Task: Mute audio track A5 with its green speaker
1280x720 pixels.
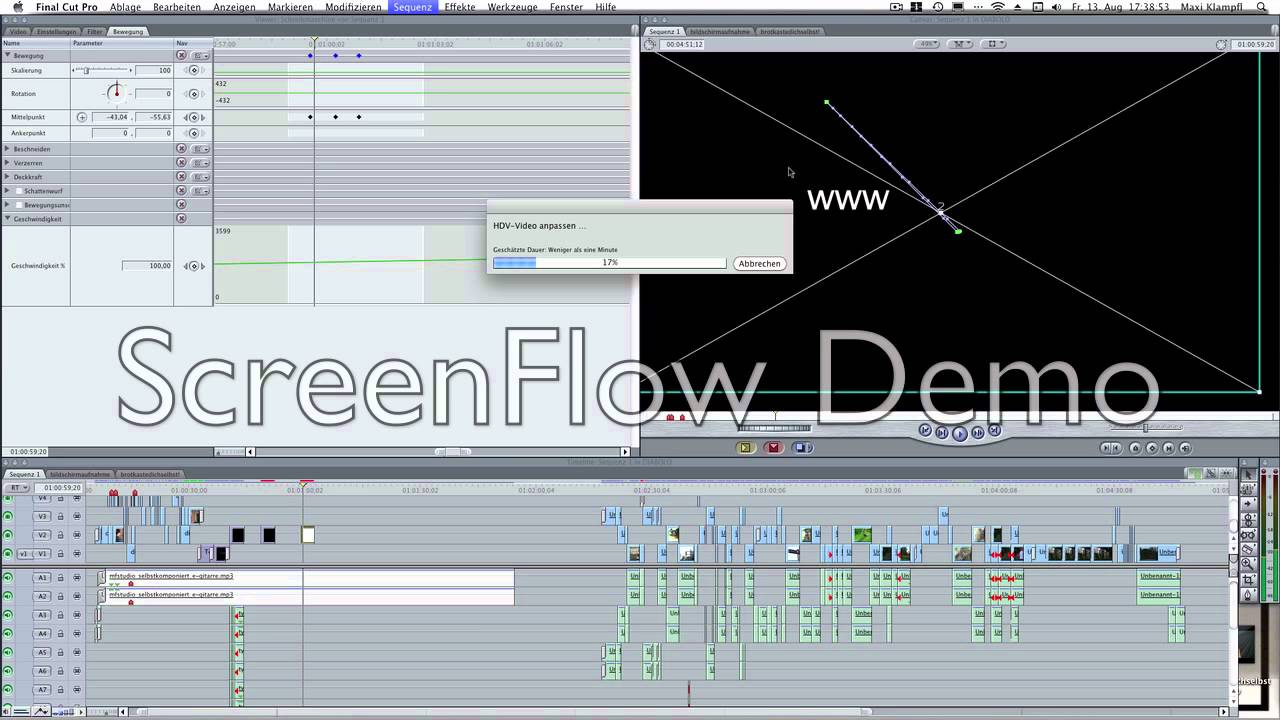Action: (x=8, y=652)
